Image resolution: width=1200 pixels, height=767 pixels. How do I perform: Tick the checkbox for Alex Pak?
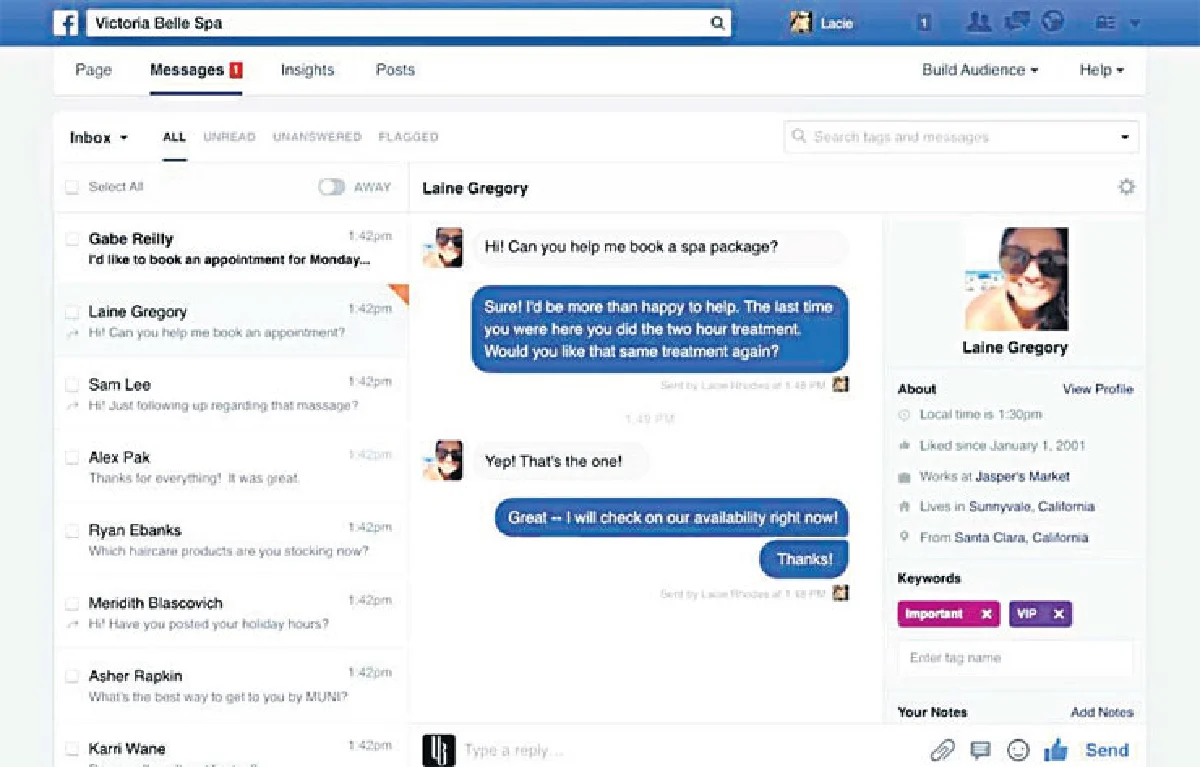click(x=72, y=457)
